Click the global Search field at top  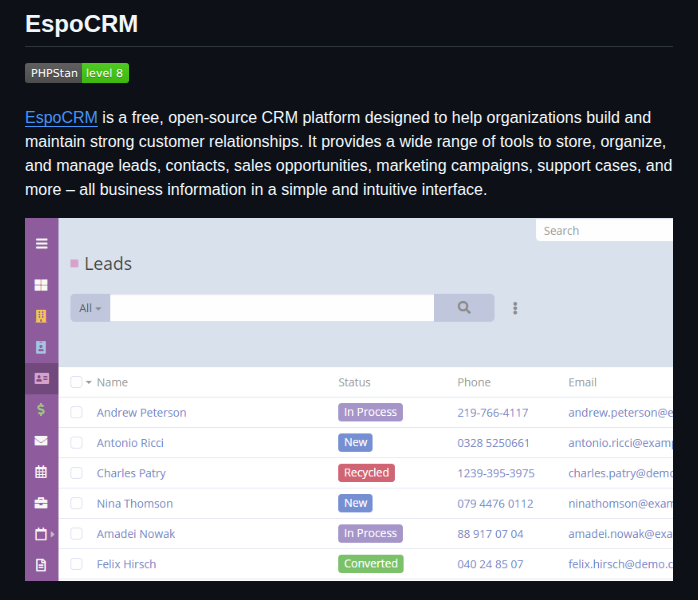click(605, 231)
